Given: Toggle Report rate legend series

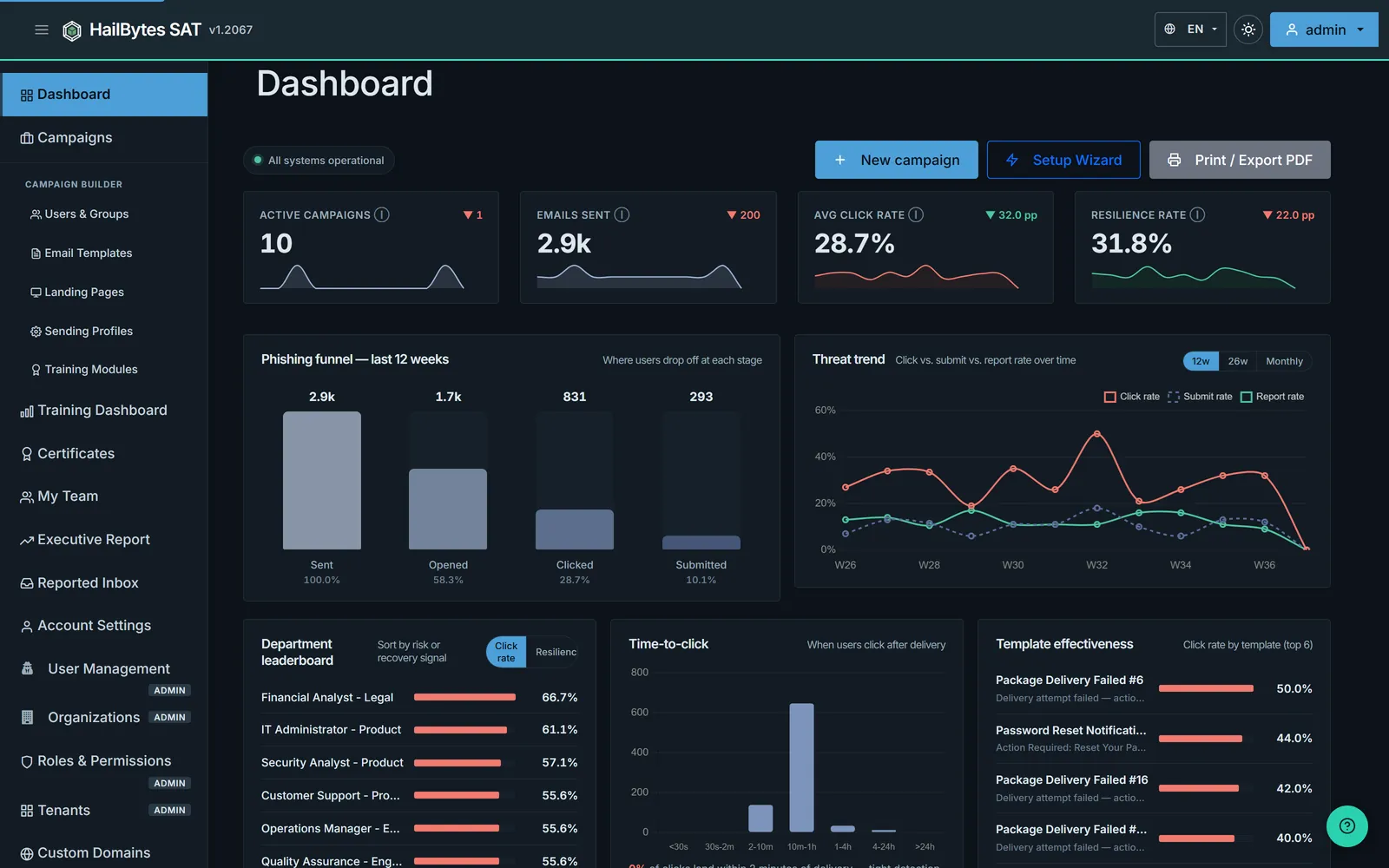Looking at the screenshot, I should pos(1272,397).
